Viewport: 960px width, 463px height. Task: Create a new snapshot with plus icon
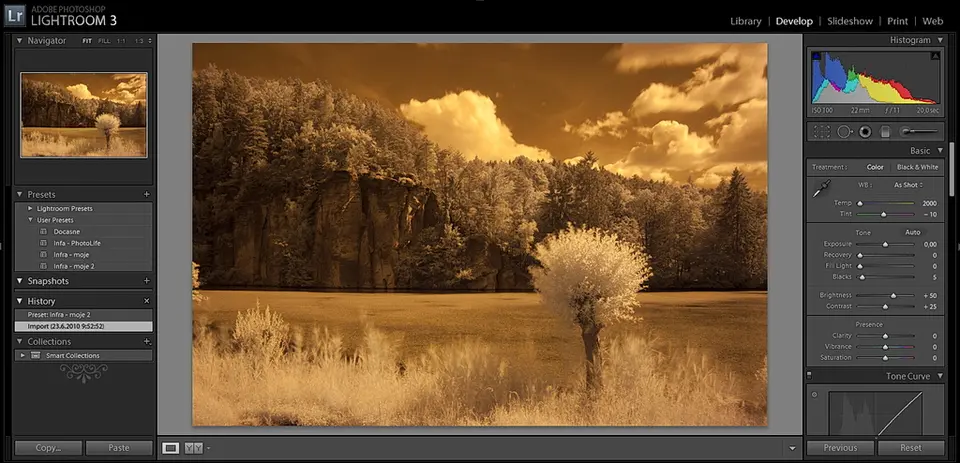click(x=147, y=281)
